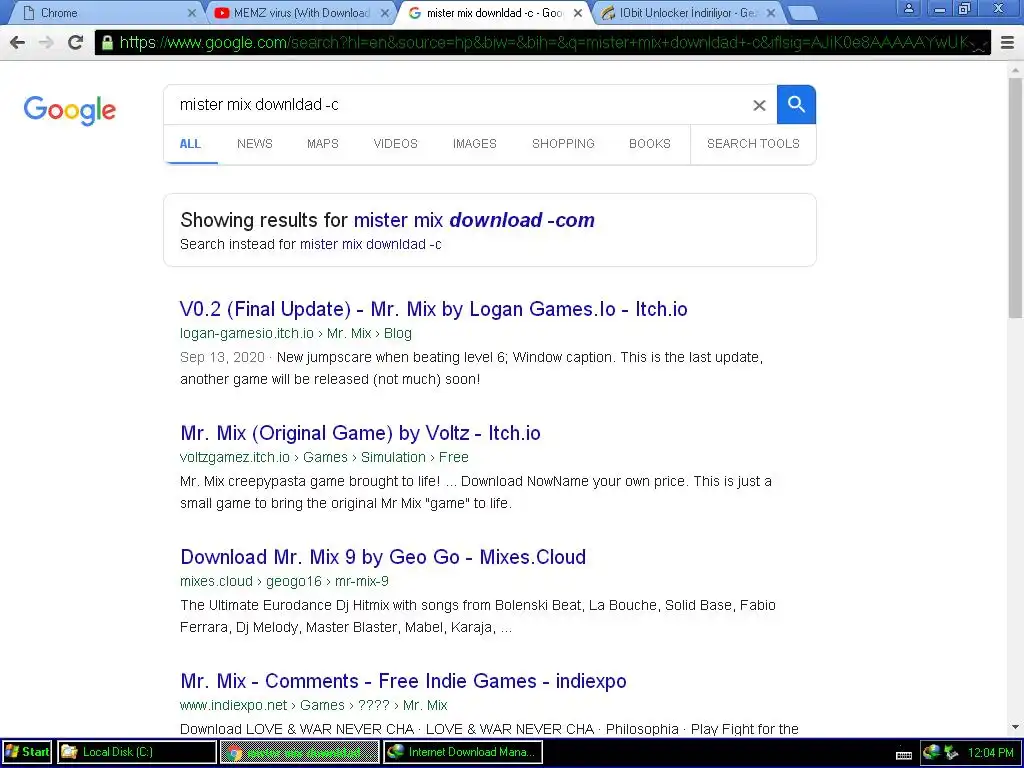Click the vertical scrollbar thumb
Image resolution: width=1024 pixels, height=768 pixels.
(1016, 196)
